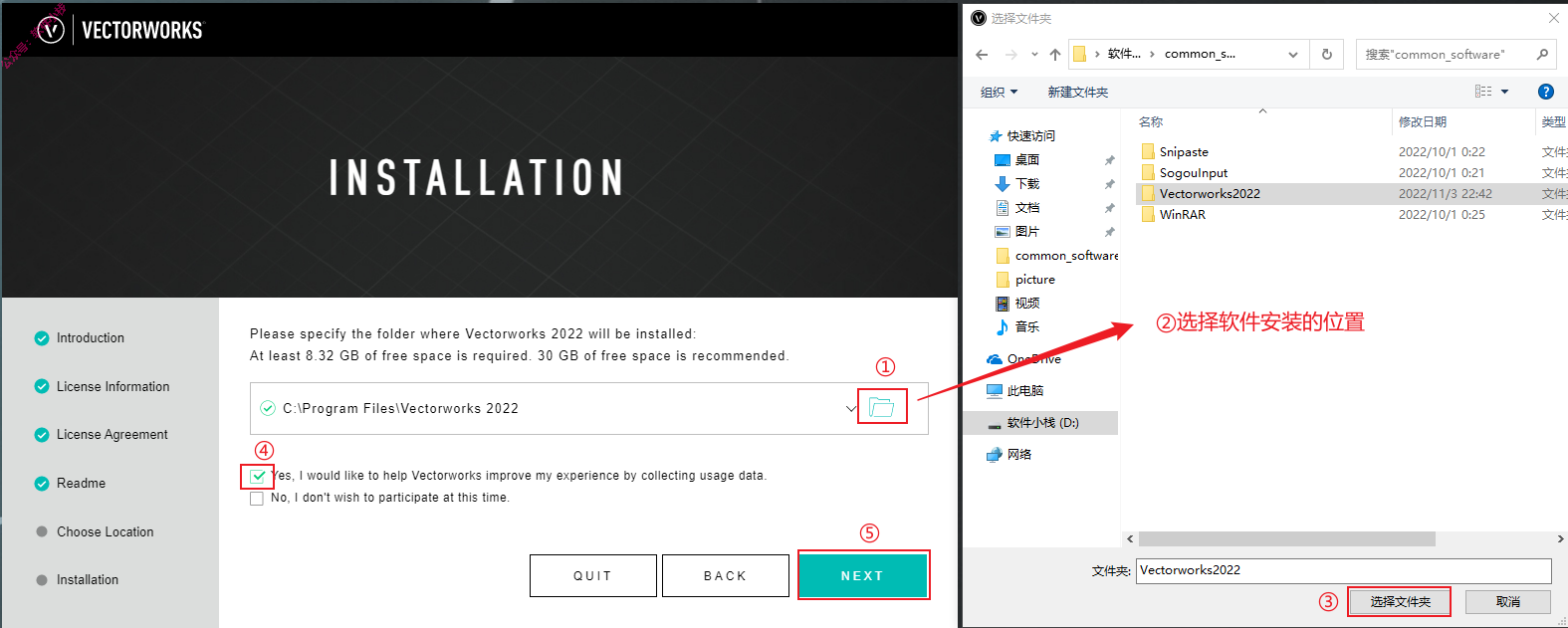1568x628 pixels.
Task: Go back in folder dialog navigation
Action: pyautogui.click(x=983, y=55)
